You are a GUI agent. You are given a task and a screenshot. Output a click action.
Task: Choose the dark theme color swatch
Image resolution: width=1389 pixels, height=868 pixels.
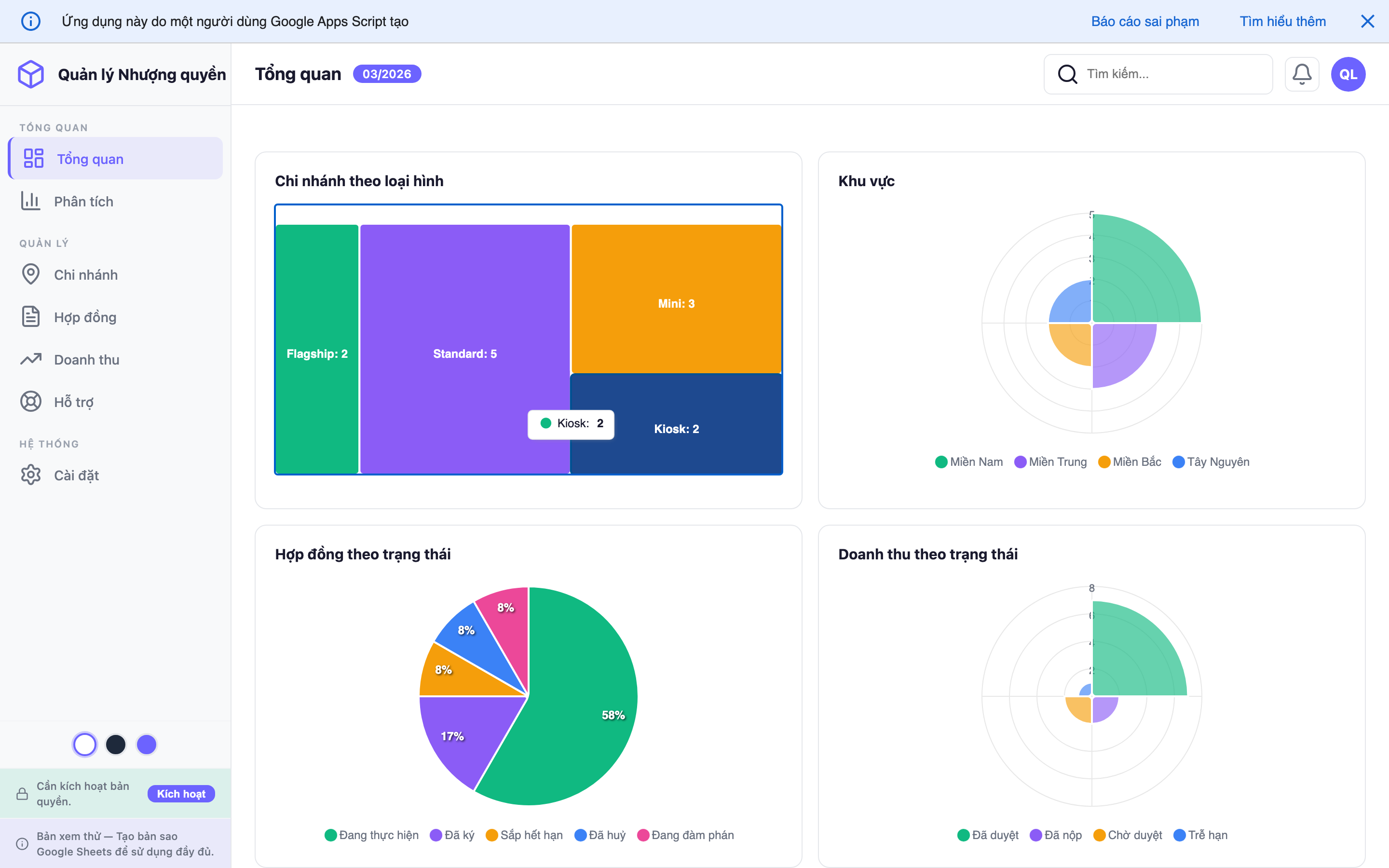click(115, 745)
